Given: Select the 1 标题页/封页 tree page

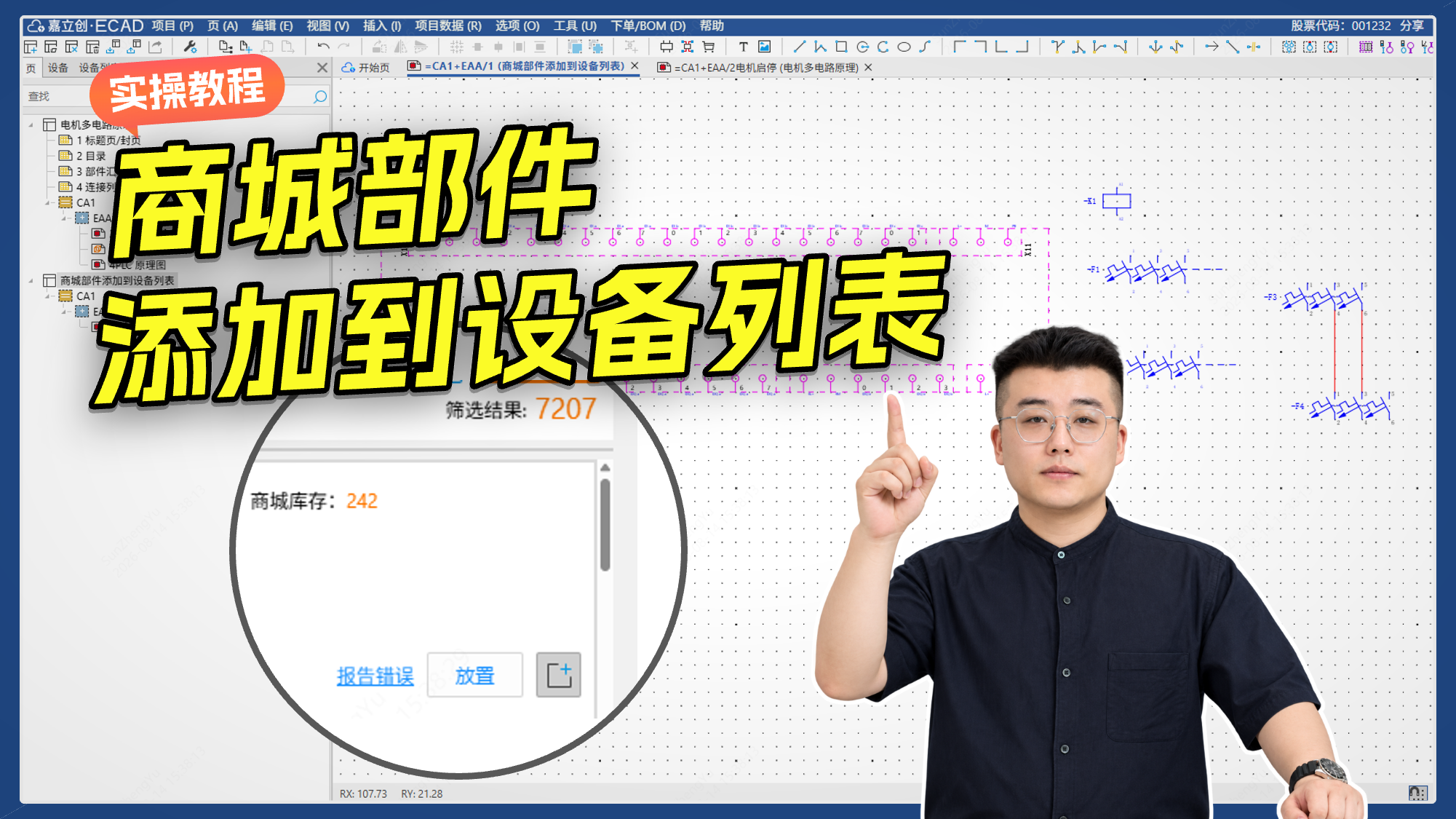Looking at the screenshot, I should pos(100,140).
